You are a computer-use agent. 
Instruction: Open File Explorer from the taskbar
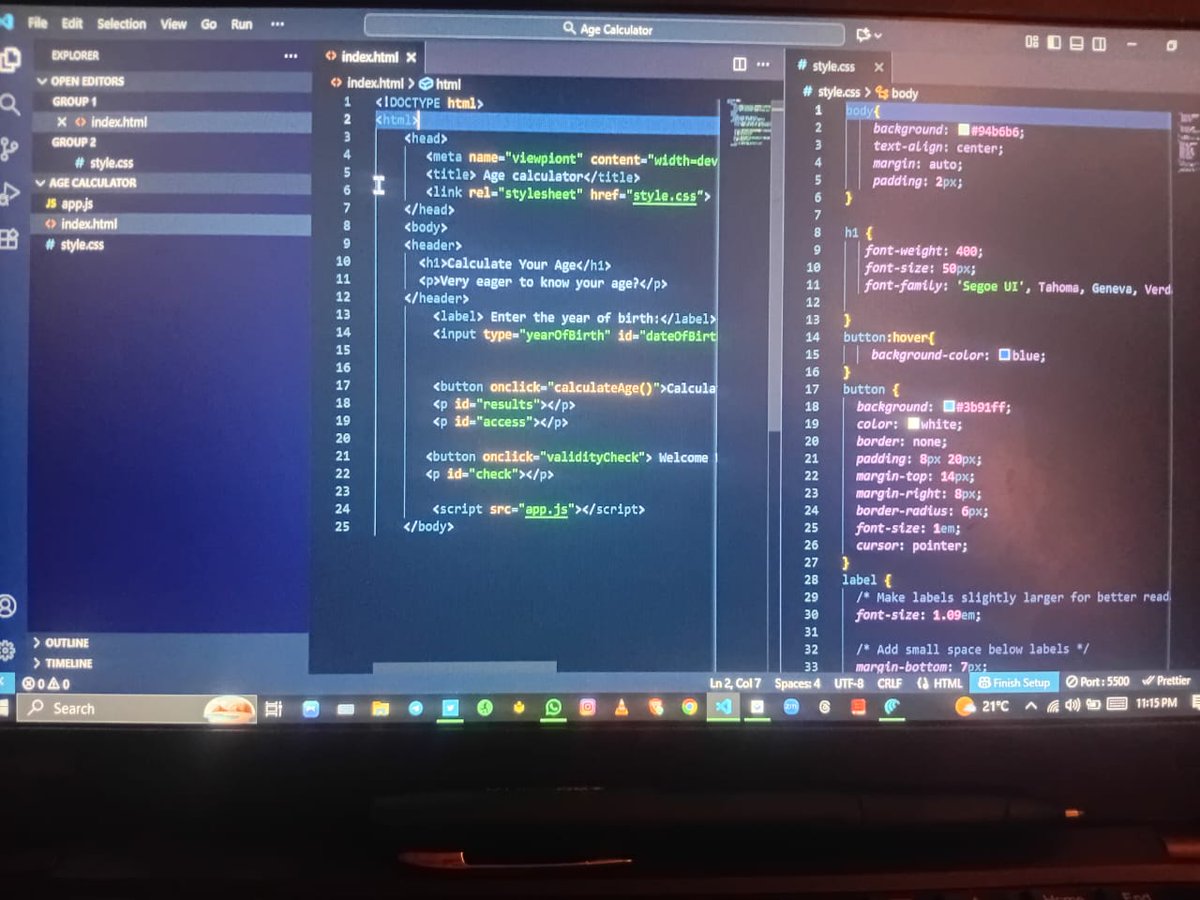pos(380,709)
